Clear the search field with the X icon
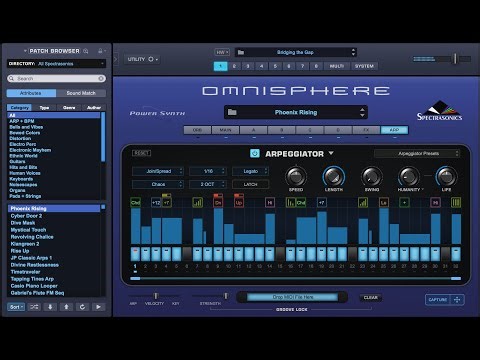 click(101, 78)
